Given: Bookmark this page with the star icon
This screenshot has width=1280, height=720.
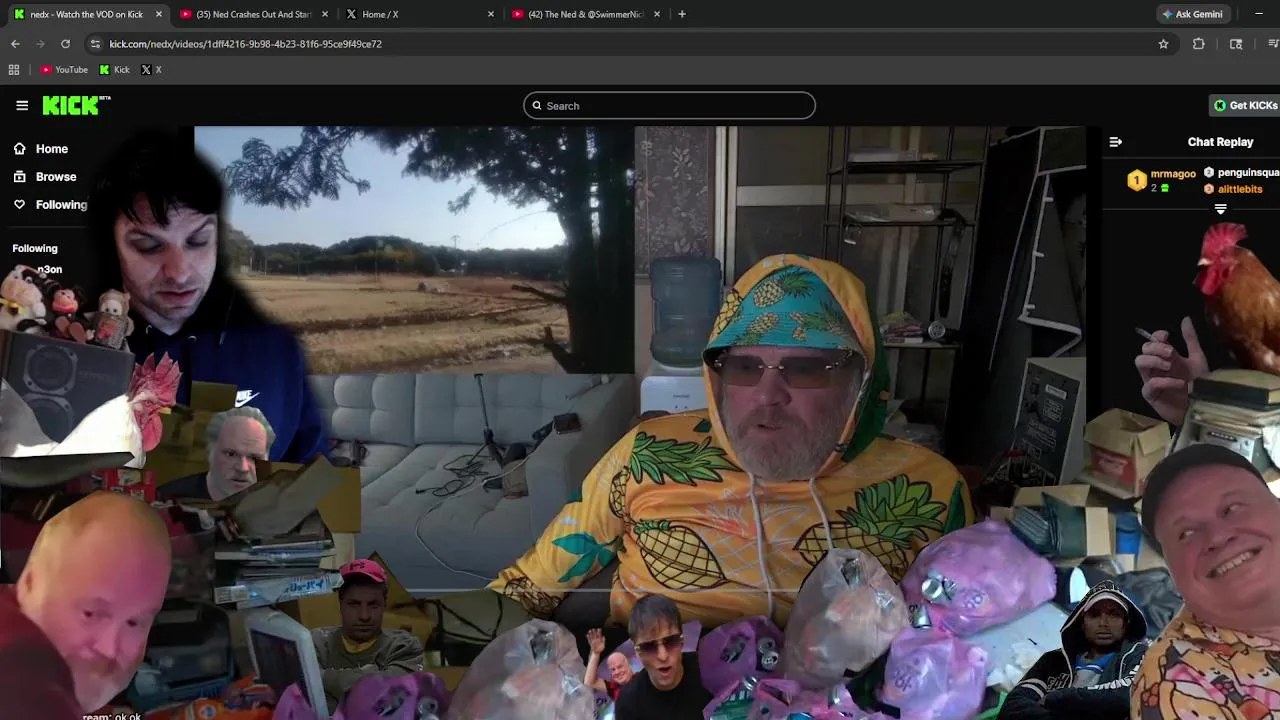Looking at the screenshot, I should coord(1163,44).
